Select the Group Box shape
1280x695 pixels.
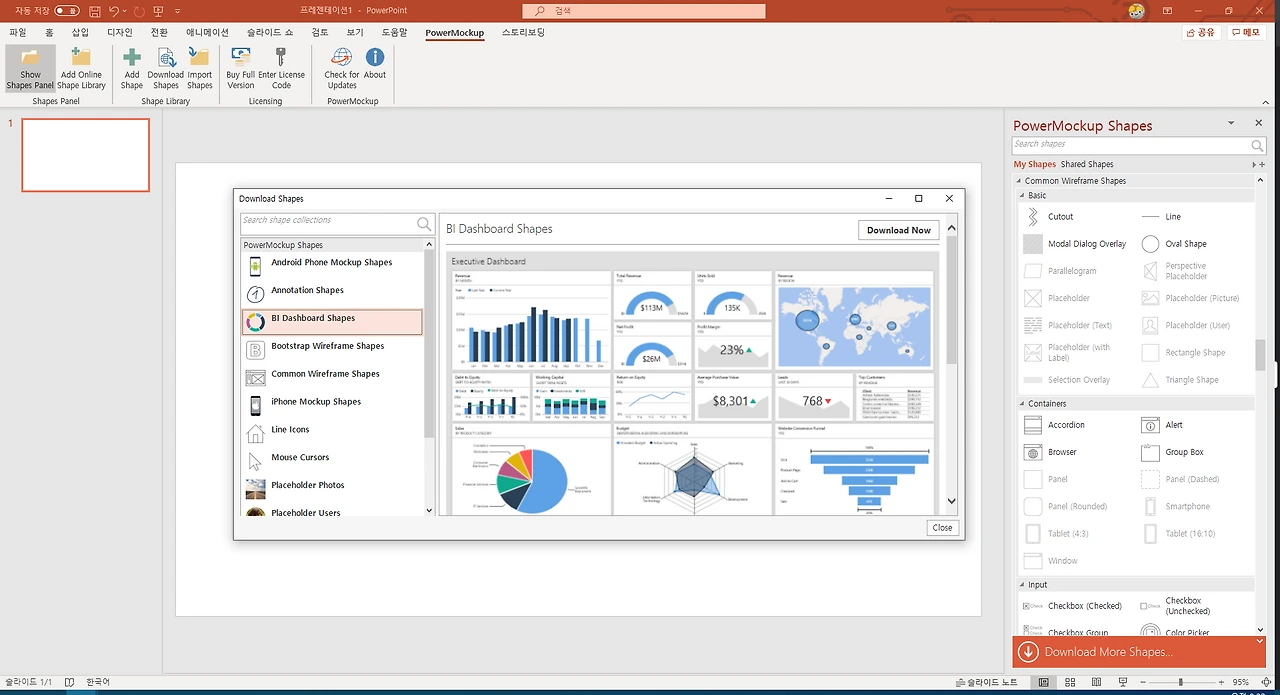point(1173,452)
